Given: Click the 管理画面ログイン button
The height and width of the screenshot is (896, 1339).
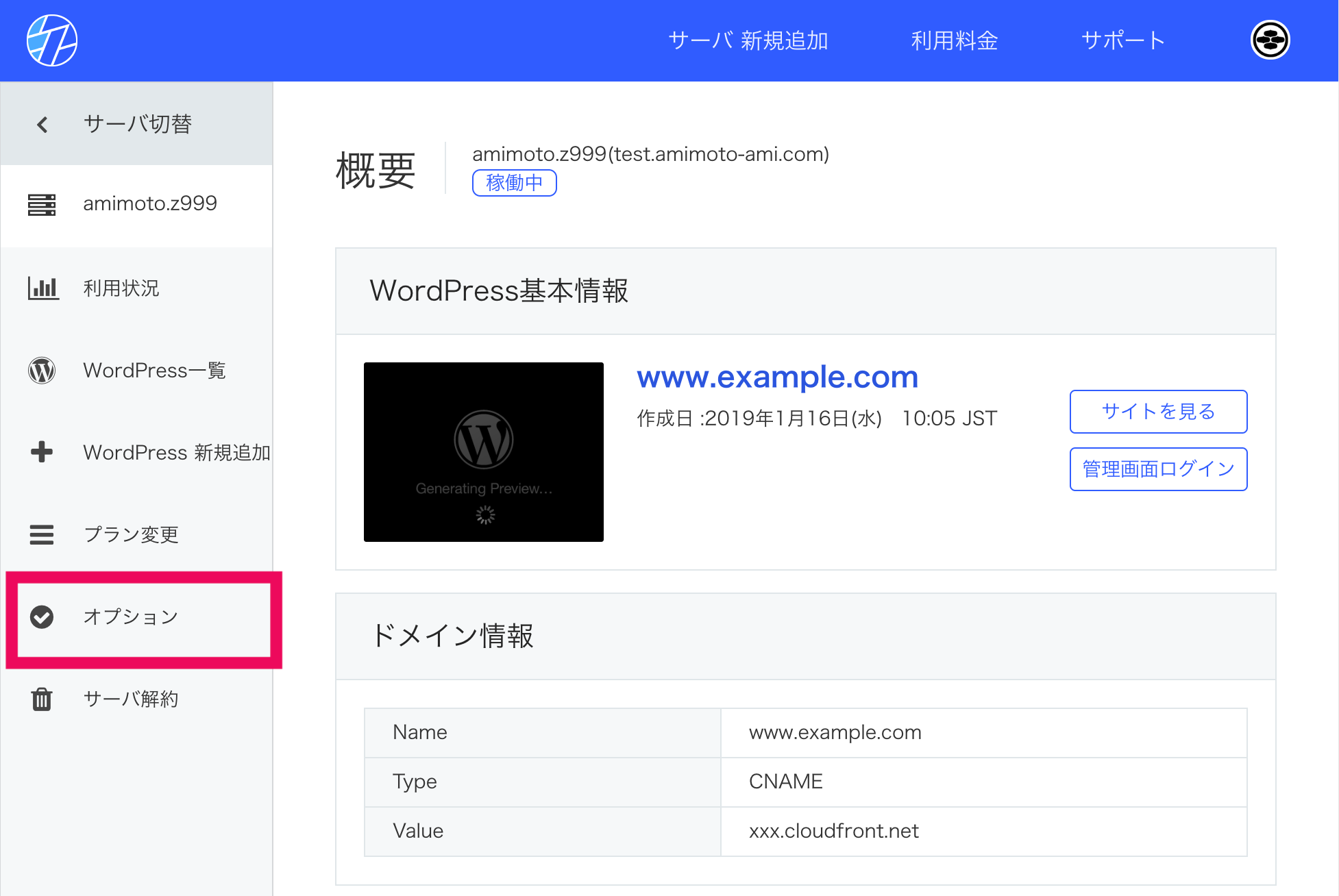Looking at the screenshot, I should (x=1158, y=469).
